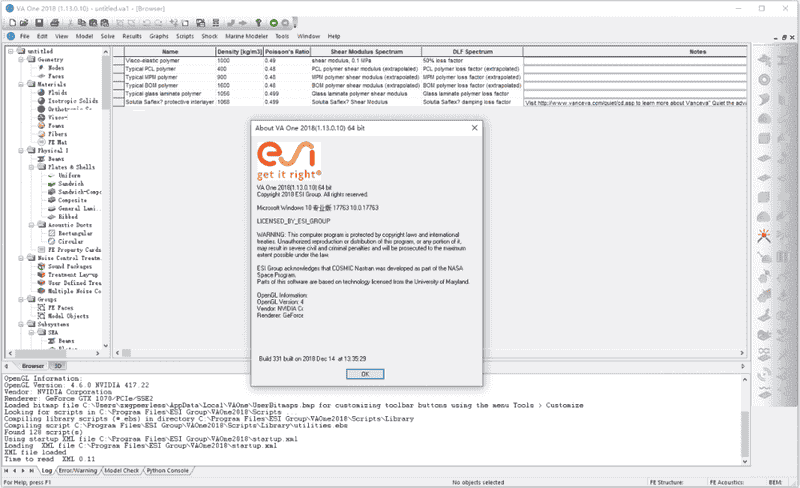Select the Composite plate icon
Viewport: 800px width, 488px height.
tap(52, 200)
